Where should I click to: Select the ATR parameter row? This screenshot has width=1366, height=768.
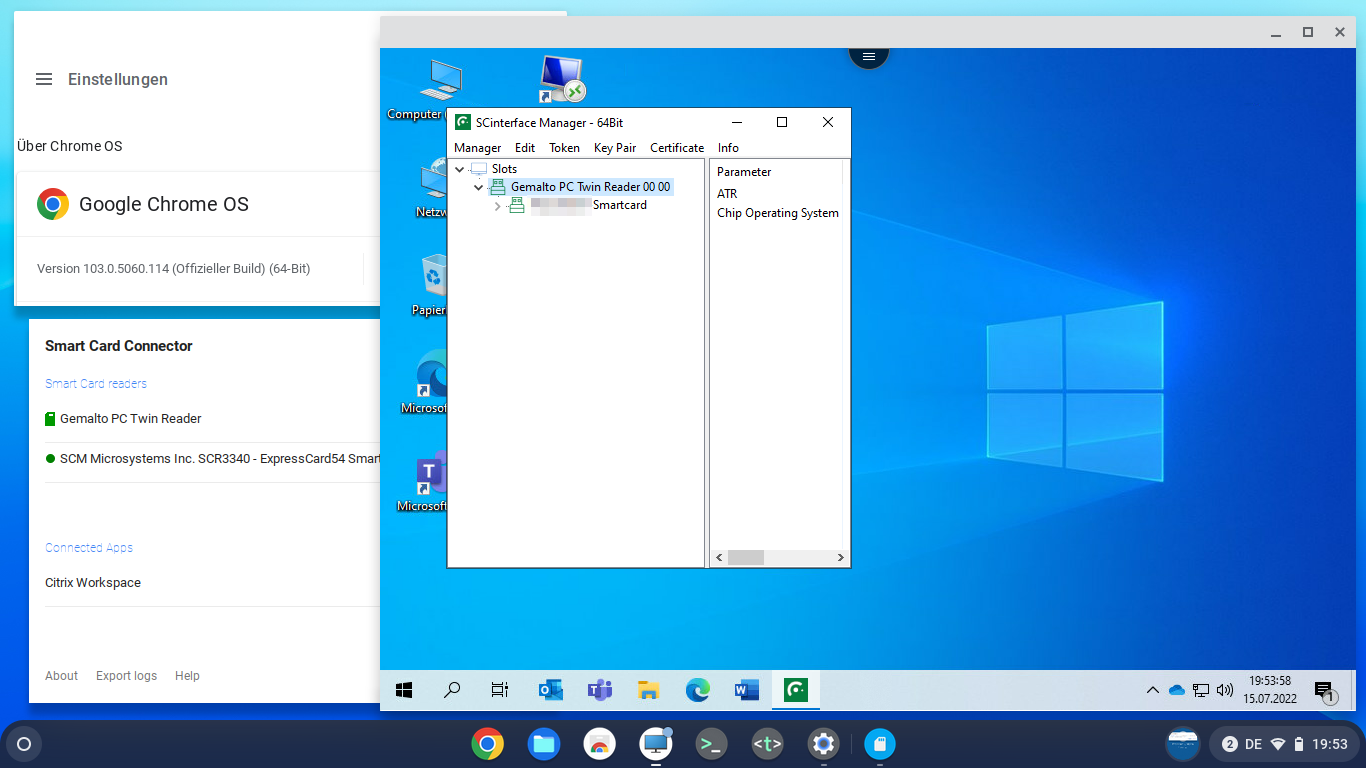pyautogui.click(x=727, y=194)
